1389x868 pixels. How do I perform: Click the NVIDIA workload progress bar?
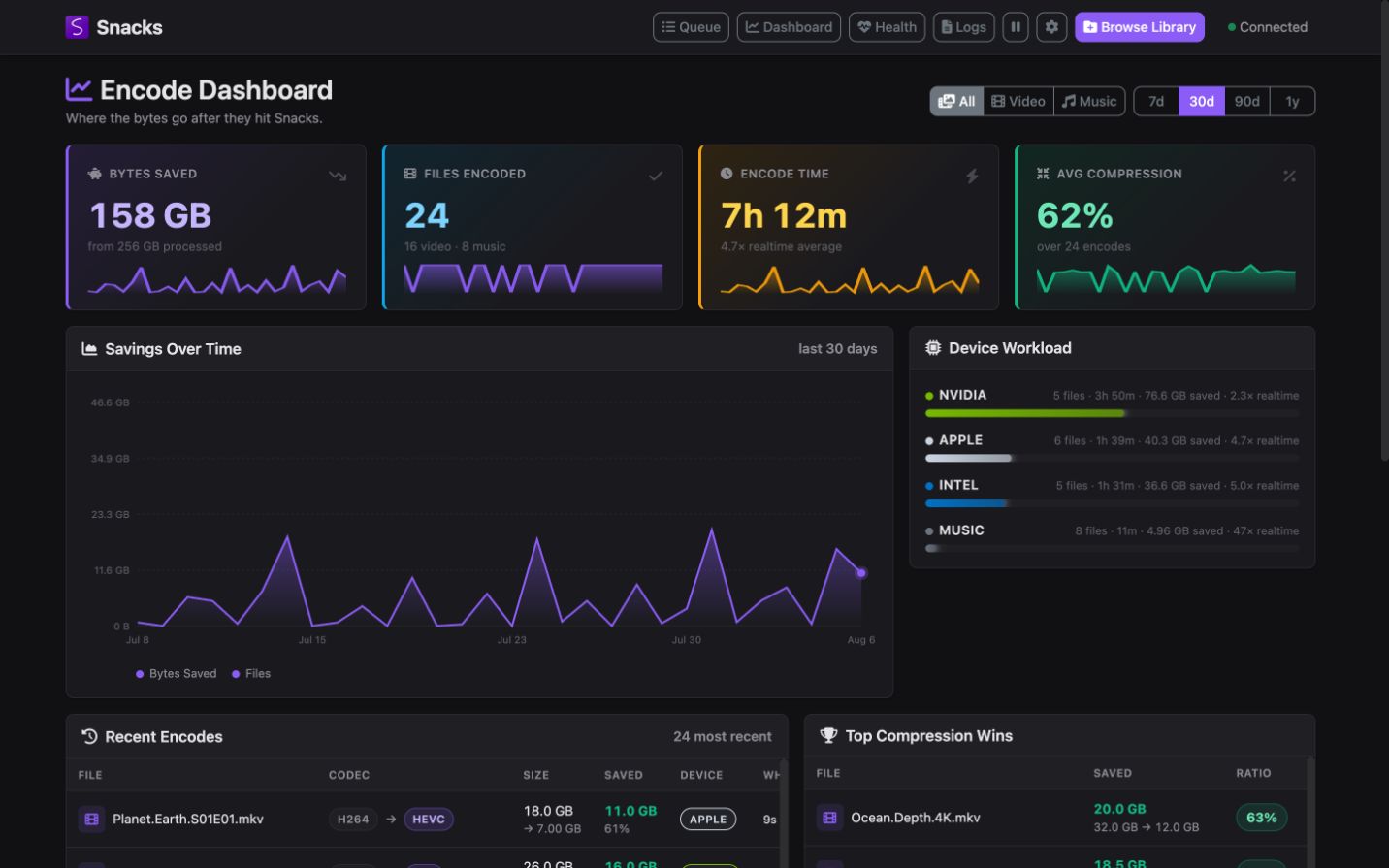click(x=1113, y=413)
